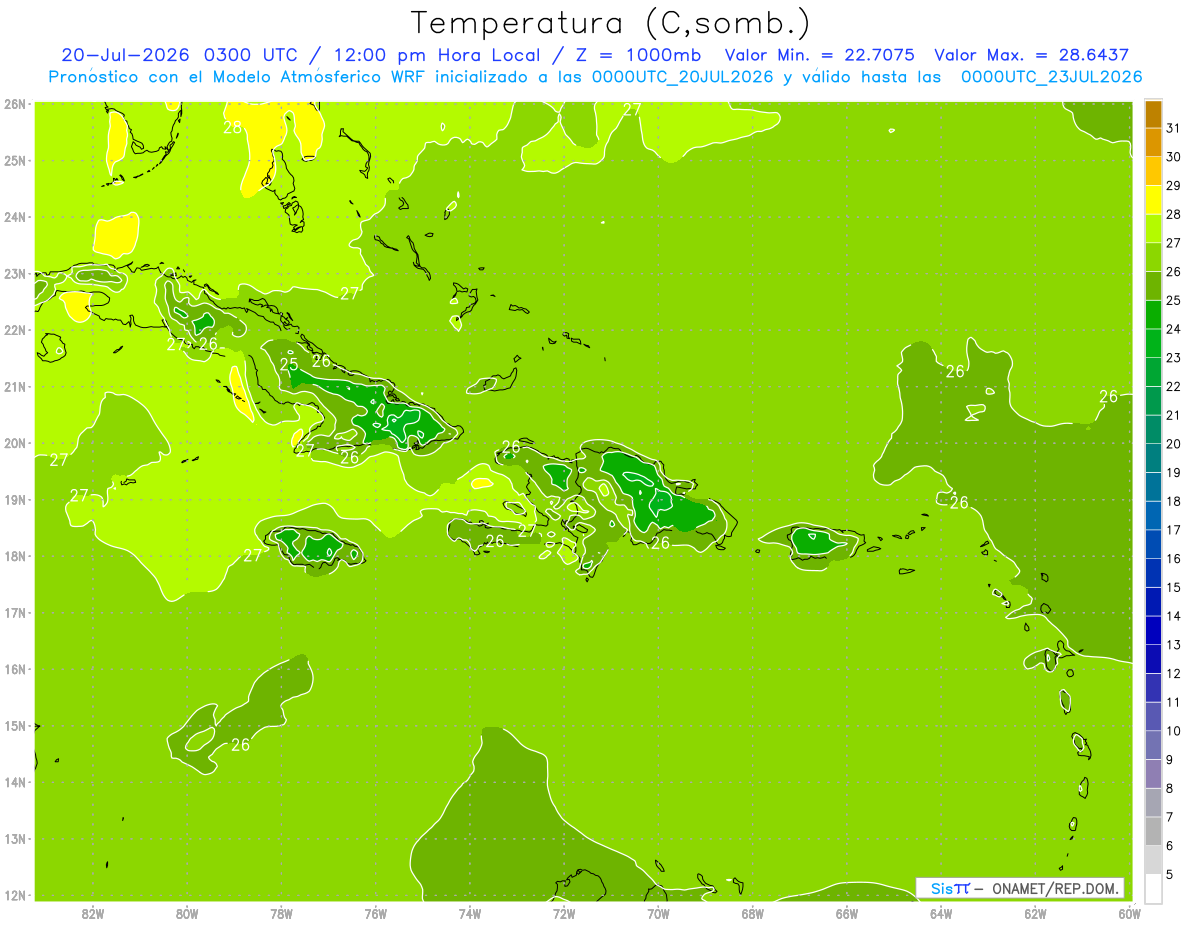Click the "66W" longitude axis label

pyautogui.click(x=846, y=913)
